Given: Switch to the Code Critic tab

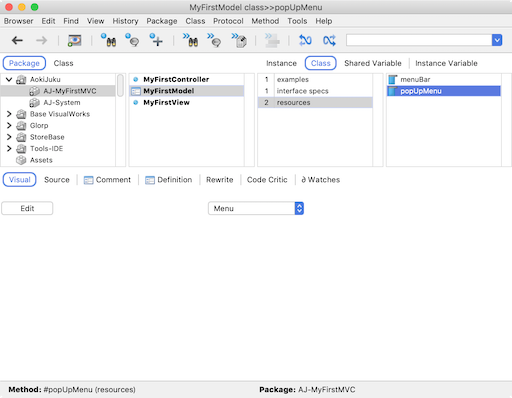Looking at the screenshot, I should click(267, 180).
